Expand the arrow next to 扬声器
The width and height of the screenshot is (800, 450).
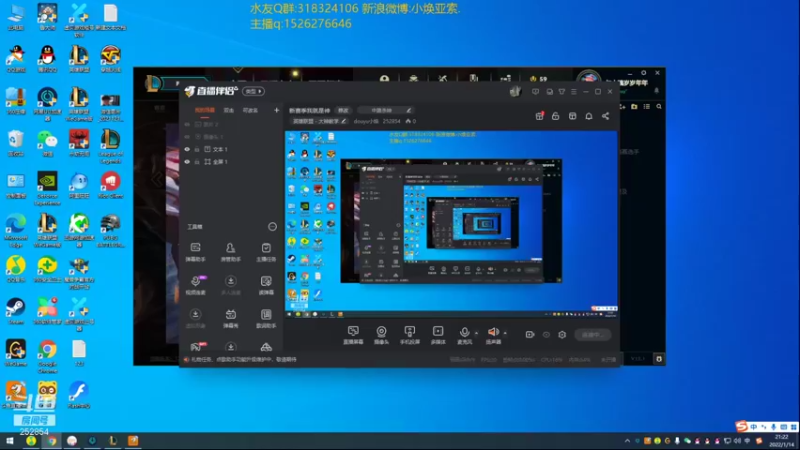pos(505,333)
